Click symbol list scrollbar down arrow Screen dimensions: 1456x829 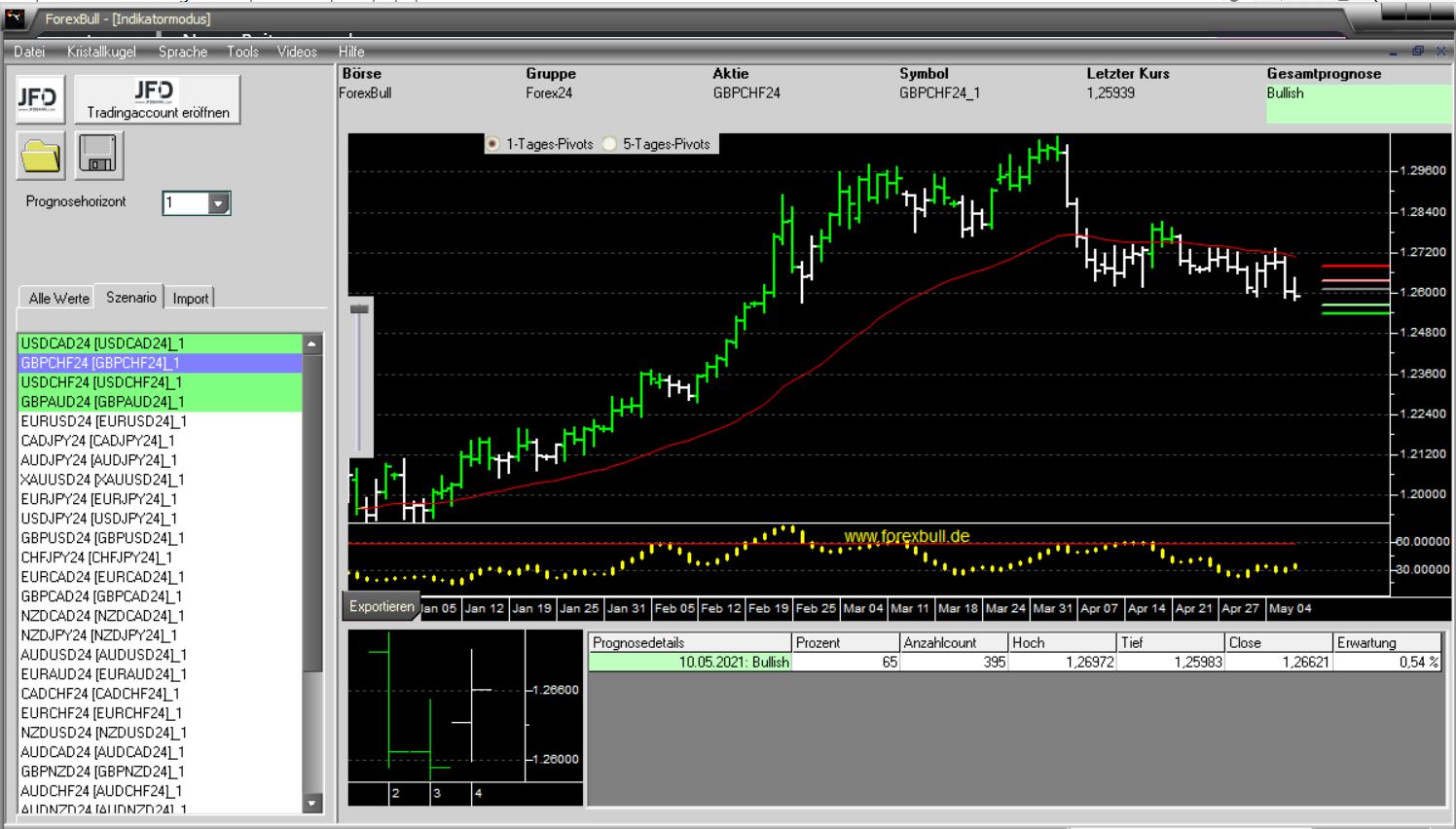tap(312, 804)
